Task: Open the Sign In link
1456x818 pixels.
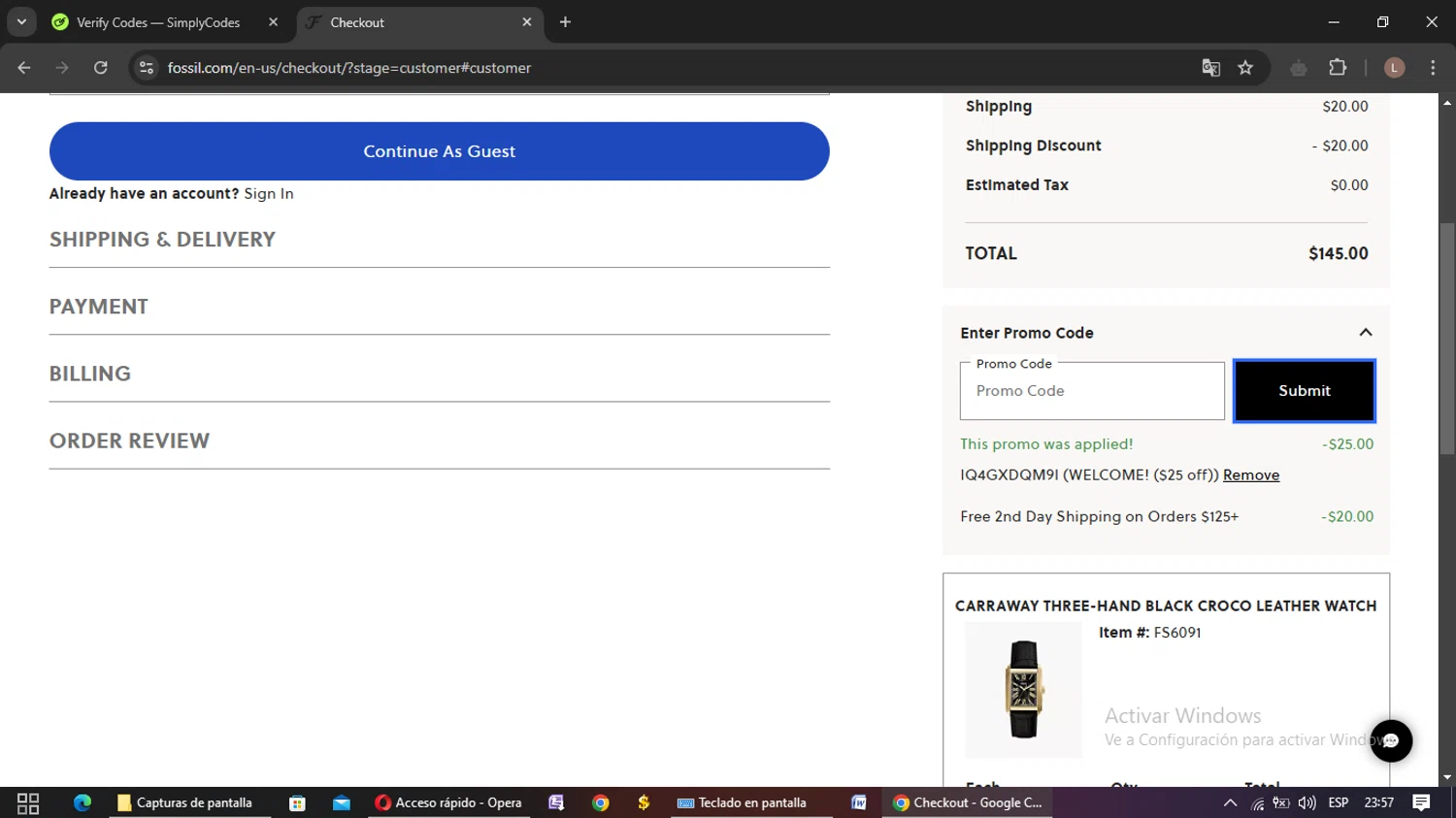Action: click(x=269, y=194)
